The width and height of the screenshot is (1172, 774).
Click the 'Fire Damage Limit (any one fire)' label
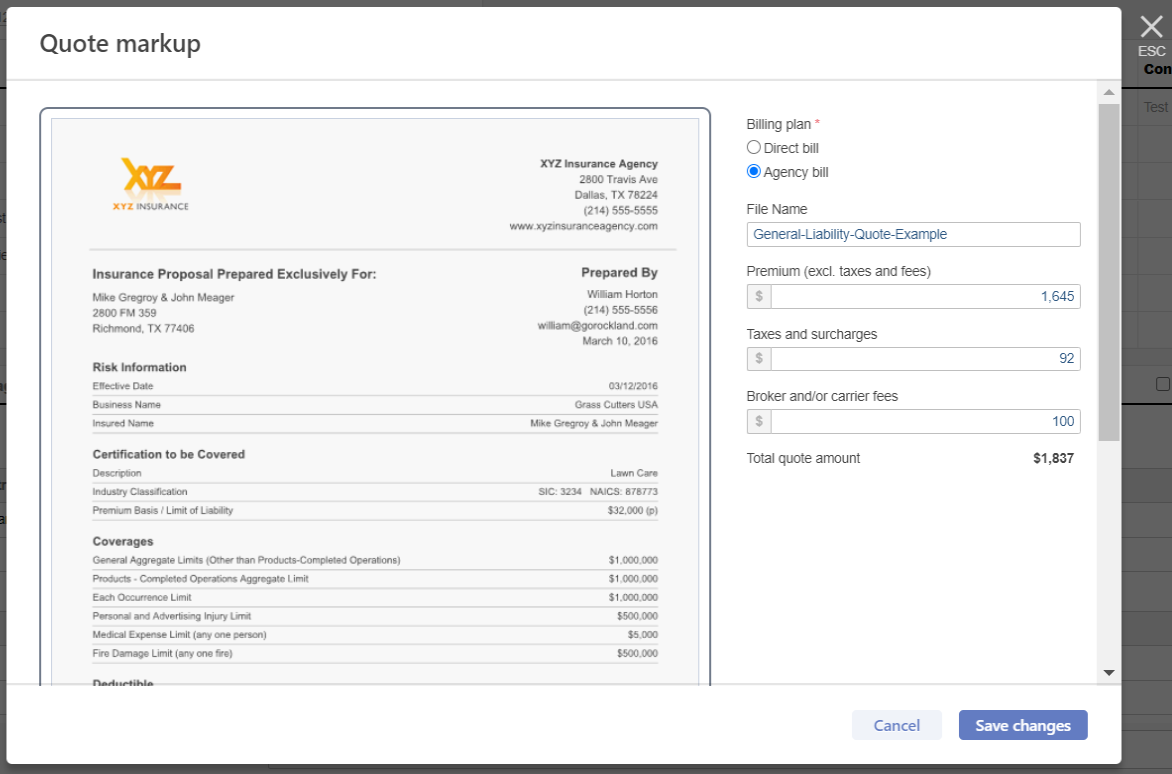(x=162, y=654)
